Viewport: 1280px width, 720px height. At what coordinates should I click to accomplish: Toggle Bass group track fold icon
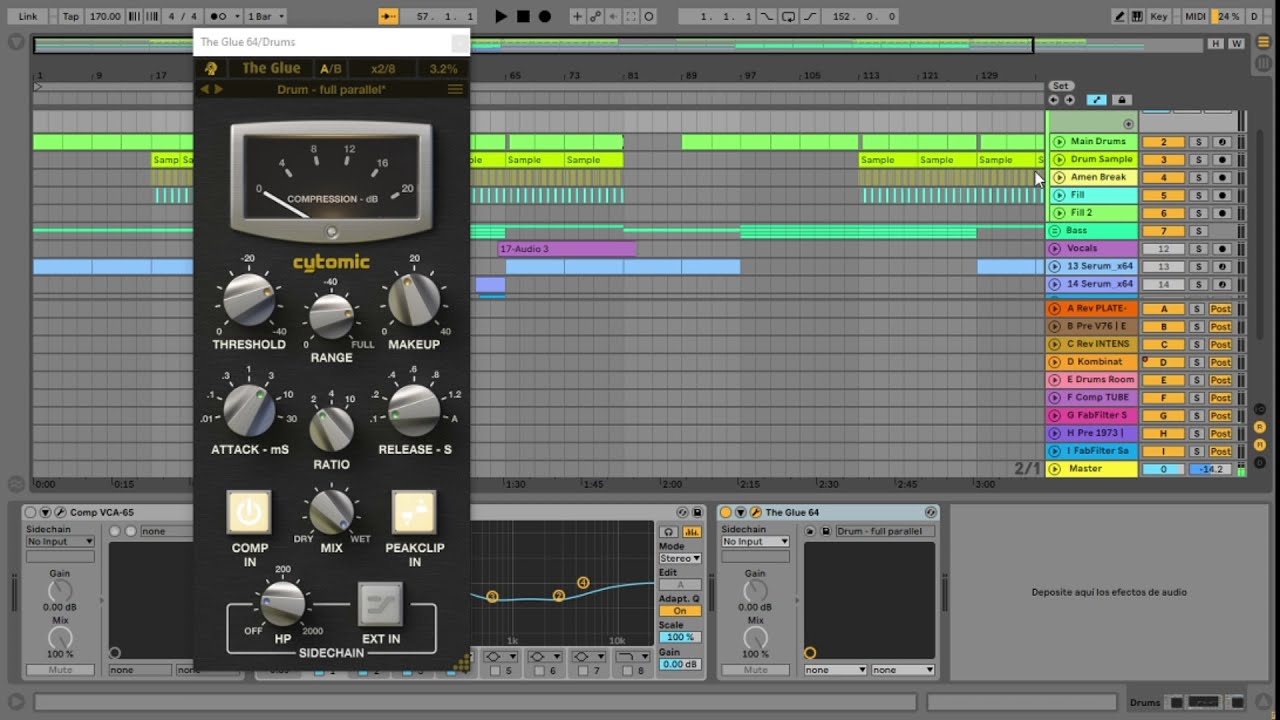pos(1054,231)
